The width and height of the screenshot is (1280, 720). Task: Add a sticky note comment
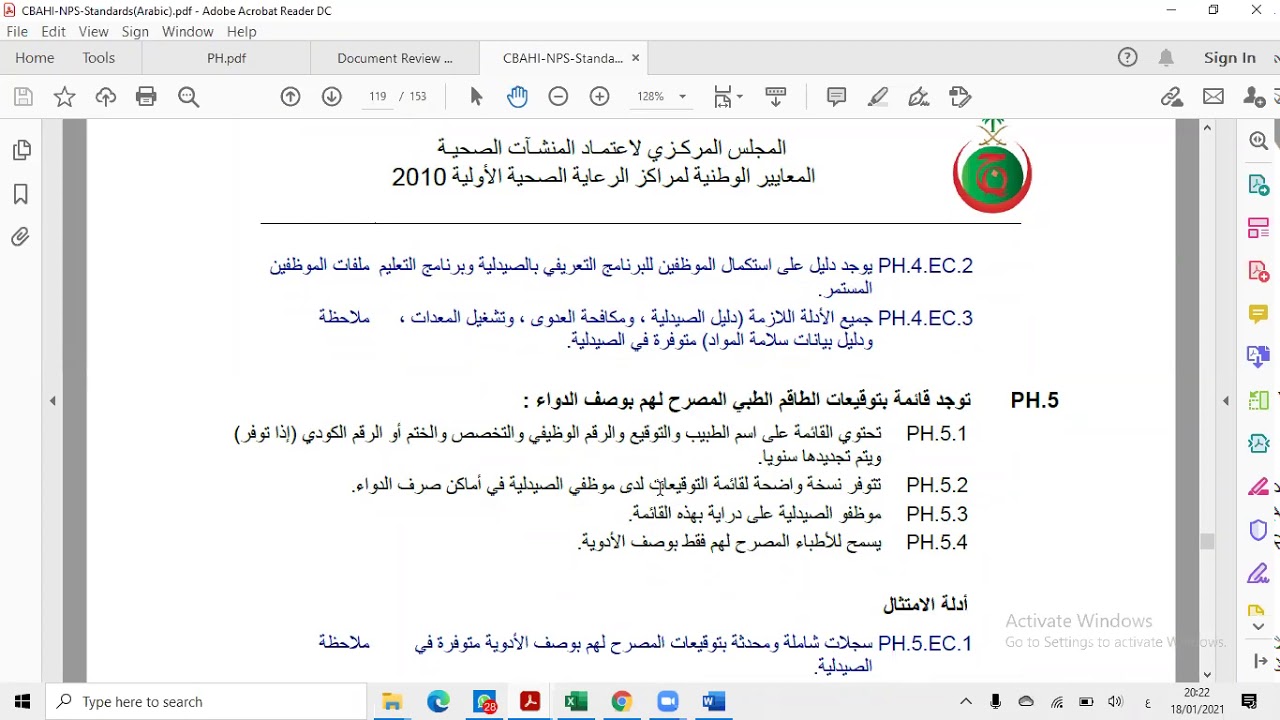(836, 97)
